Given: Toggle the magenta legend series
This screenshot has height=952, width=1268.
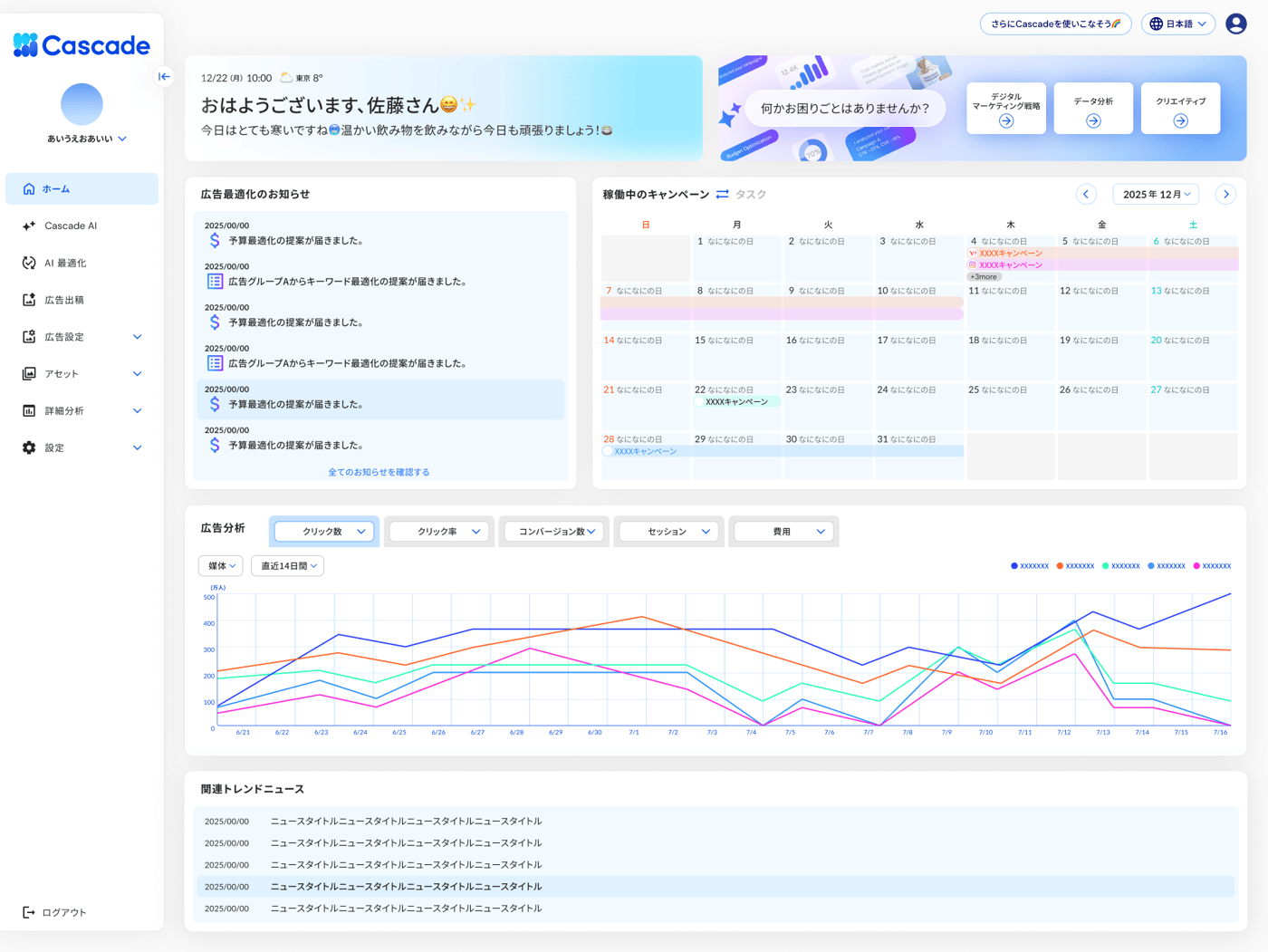Looking at the screenshot, I should click(1212, 566).
